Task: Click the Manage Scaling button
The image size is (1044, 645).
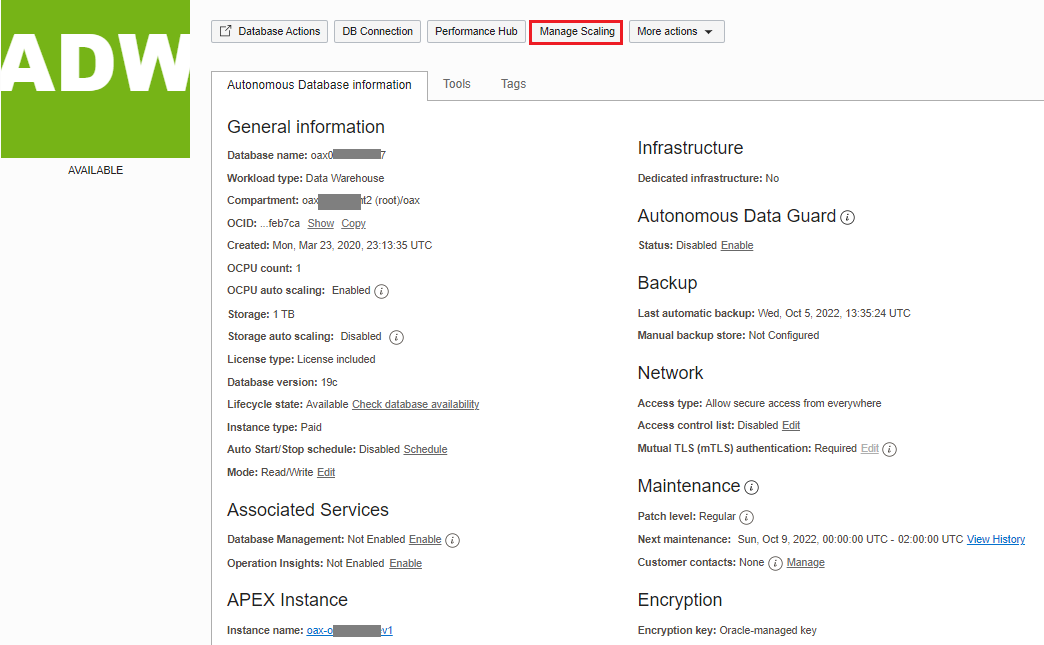Action: tap(575, 31)
